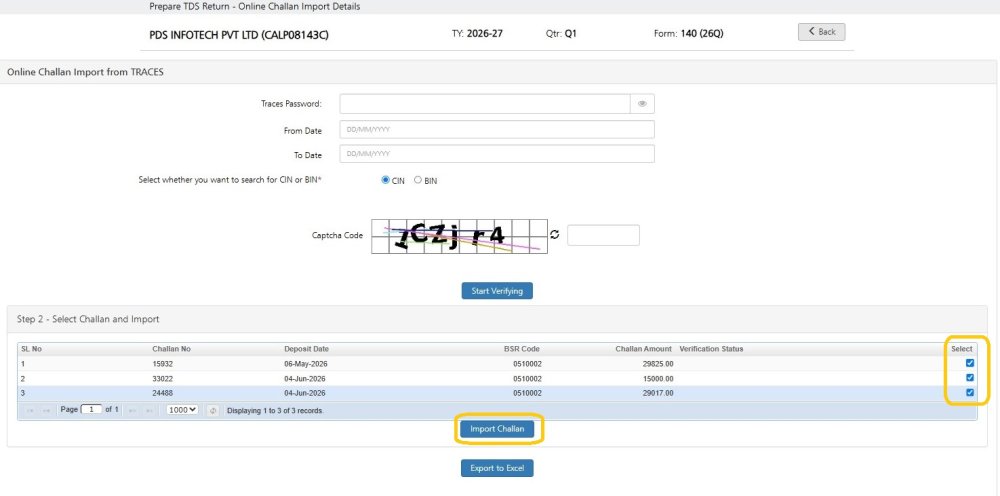Go to last page of challan grid
Image resolution: width=1000 pixels, height=496 pixels.
point(149,410)
